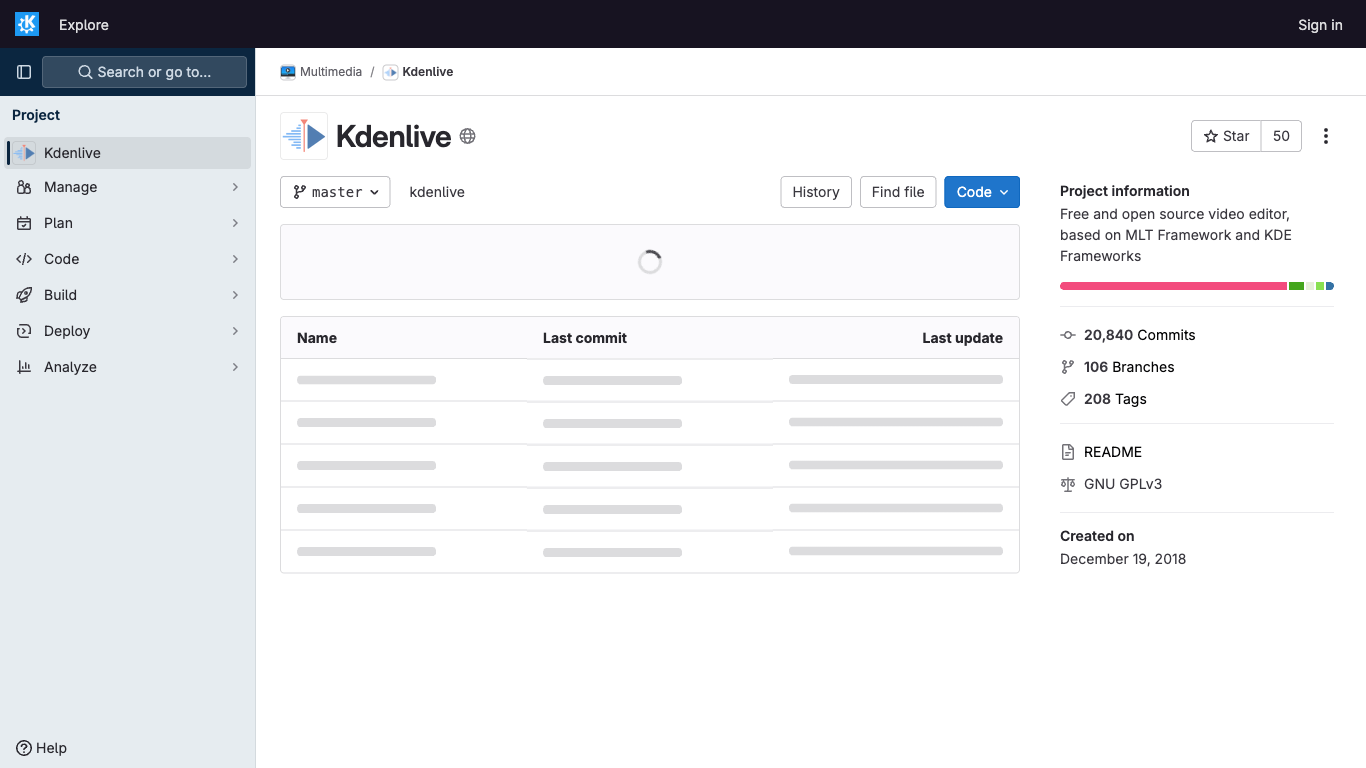Click the tag icon next to 208 Tags
Viewport: 1366px width, 768px height.
click(1068, 399)
